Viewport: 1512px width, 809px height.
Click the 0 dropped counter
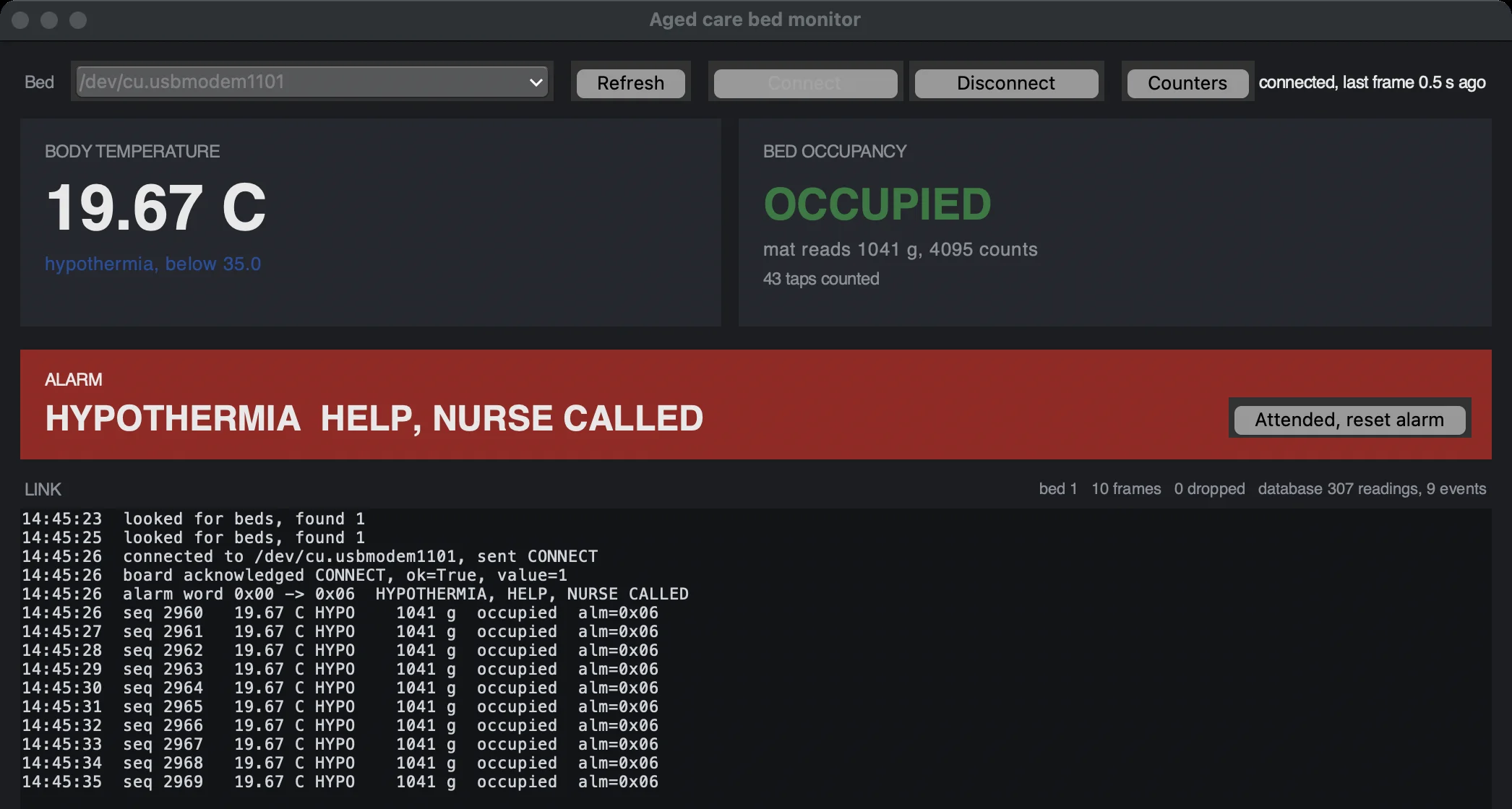(x=1209, y=488)
